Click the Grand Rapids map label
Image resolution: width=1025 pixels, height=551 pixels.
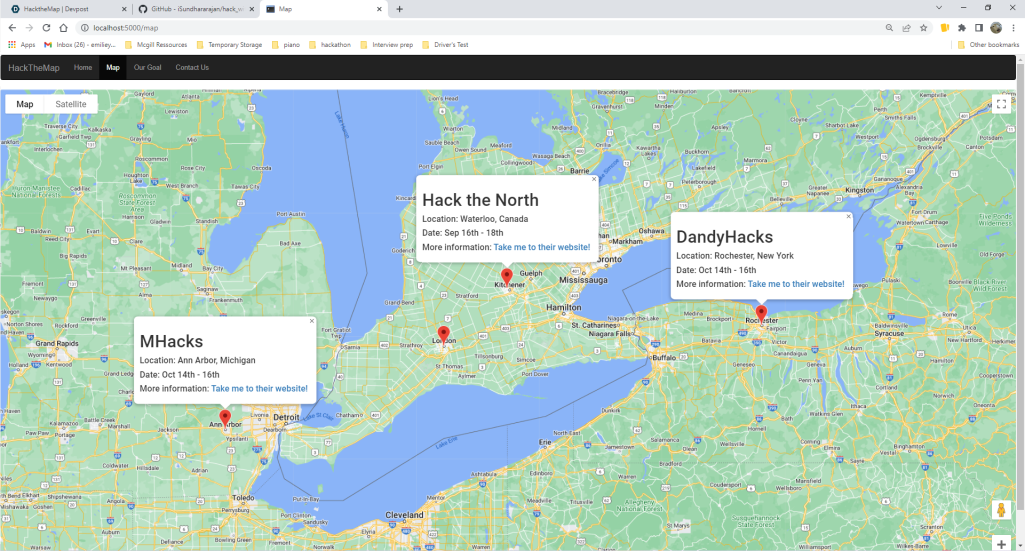point(57,343)
